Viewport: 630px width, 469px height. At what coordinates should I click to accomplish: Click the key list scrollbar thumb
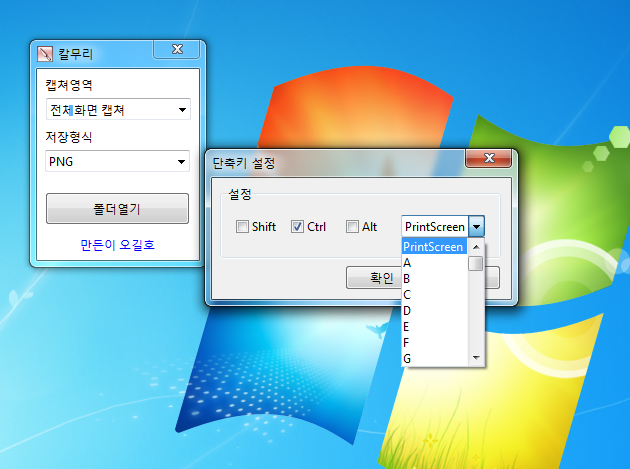coord(476,264)
